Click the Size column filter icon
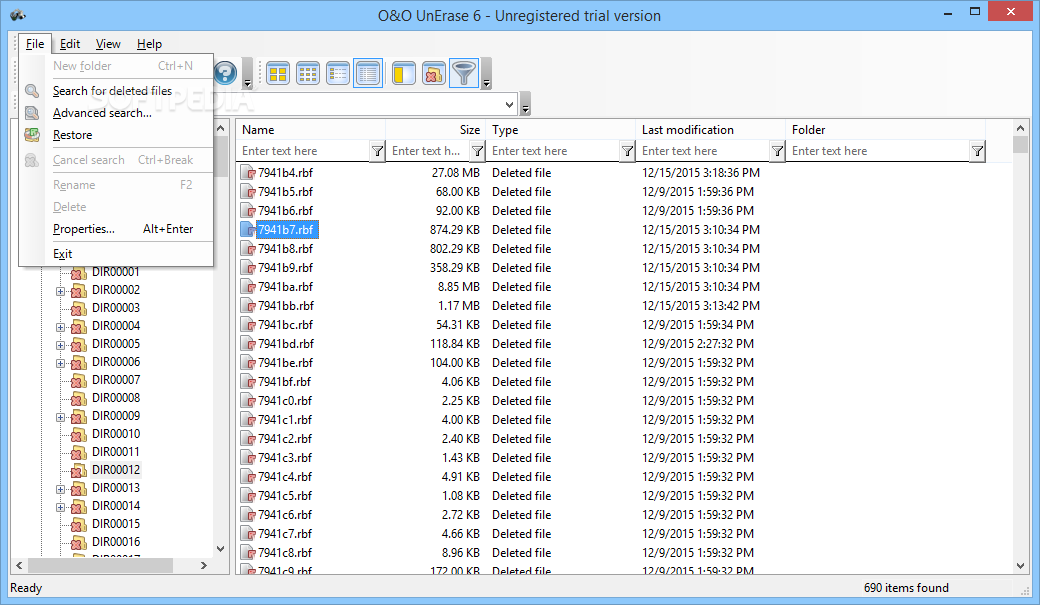Image resolution: width=1040 pixels, height=605 pixels. click(477, 151)
